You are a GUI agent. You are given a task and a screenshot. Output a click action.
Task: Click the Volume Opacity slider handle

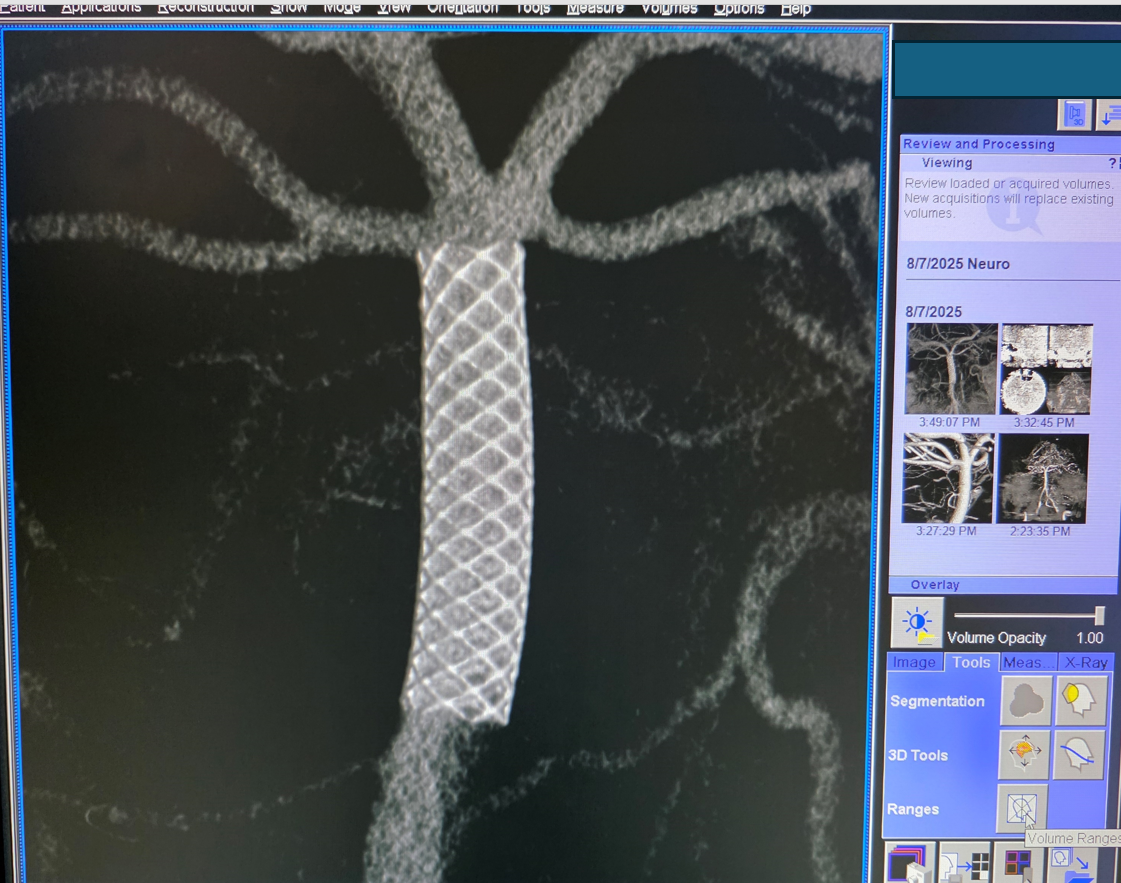coord(1099,615)
